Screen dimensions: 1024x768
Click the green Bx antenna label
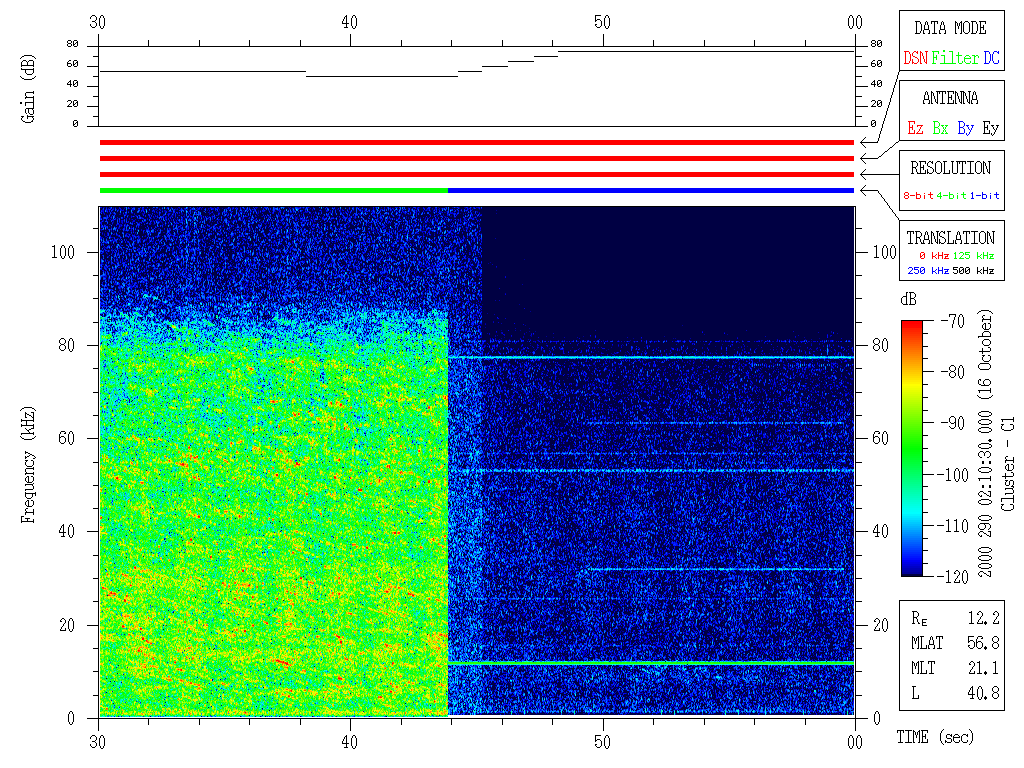tap(940, 128)
